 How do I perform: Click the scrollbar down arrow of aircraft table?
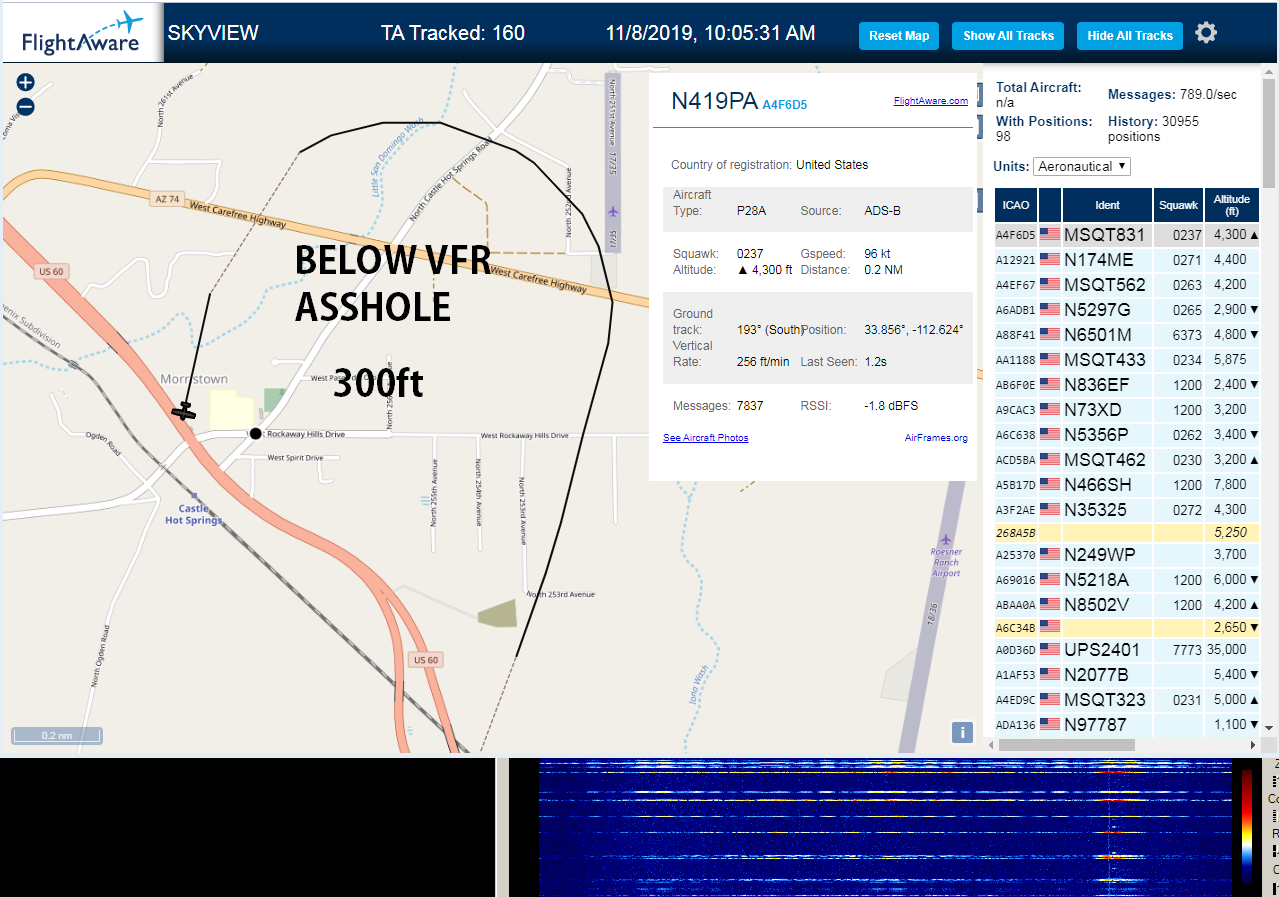pos(1269,727)
